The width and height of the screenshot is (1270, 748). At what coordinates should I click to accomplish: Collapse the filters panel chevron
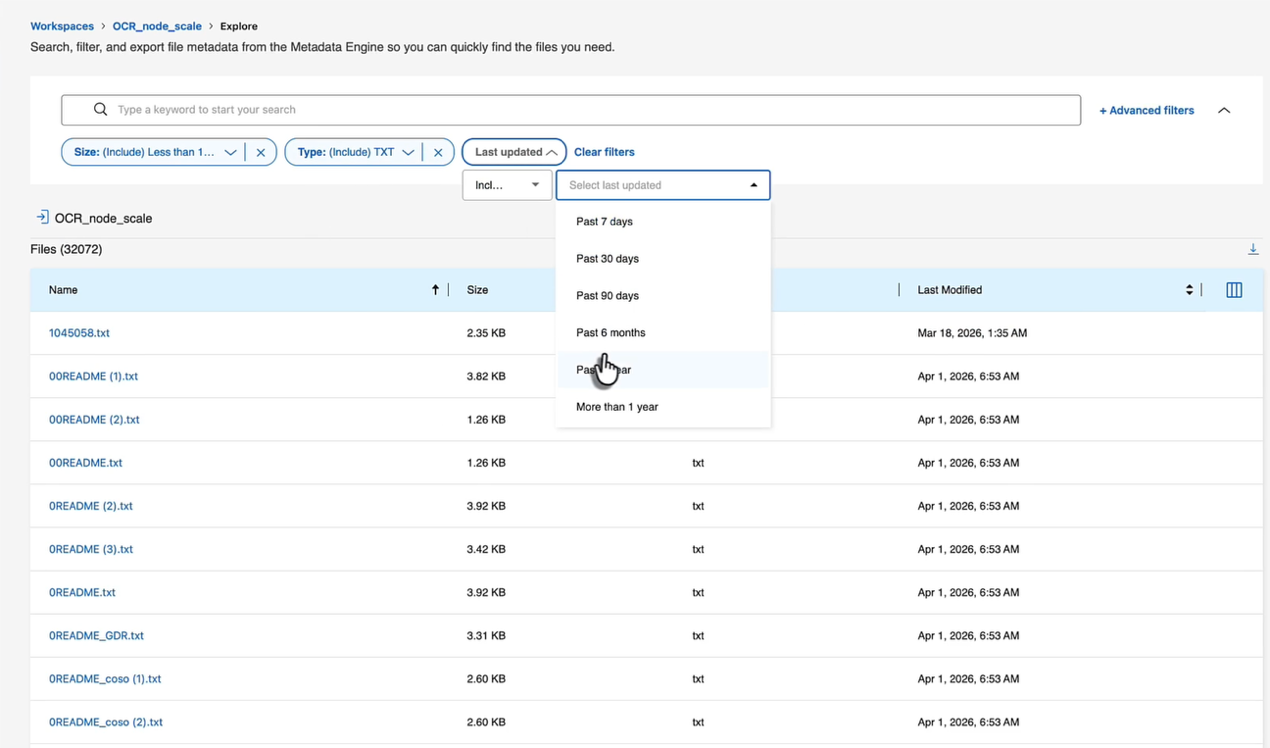1224,110
